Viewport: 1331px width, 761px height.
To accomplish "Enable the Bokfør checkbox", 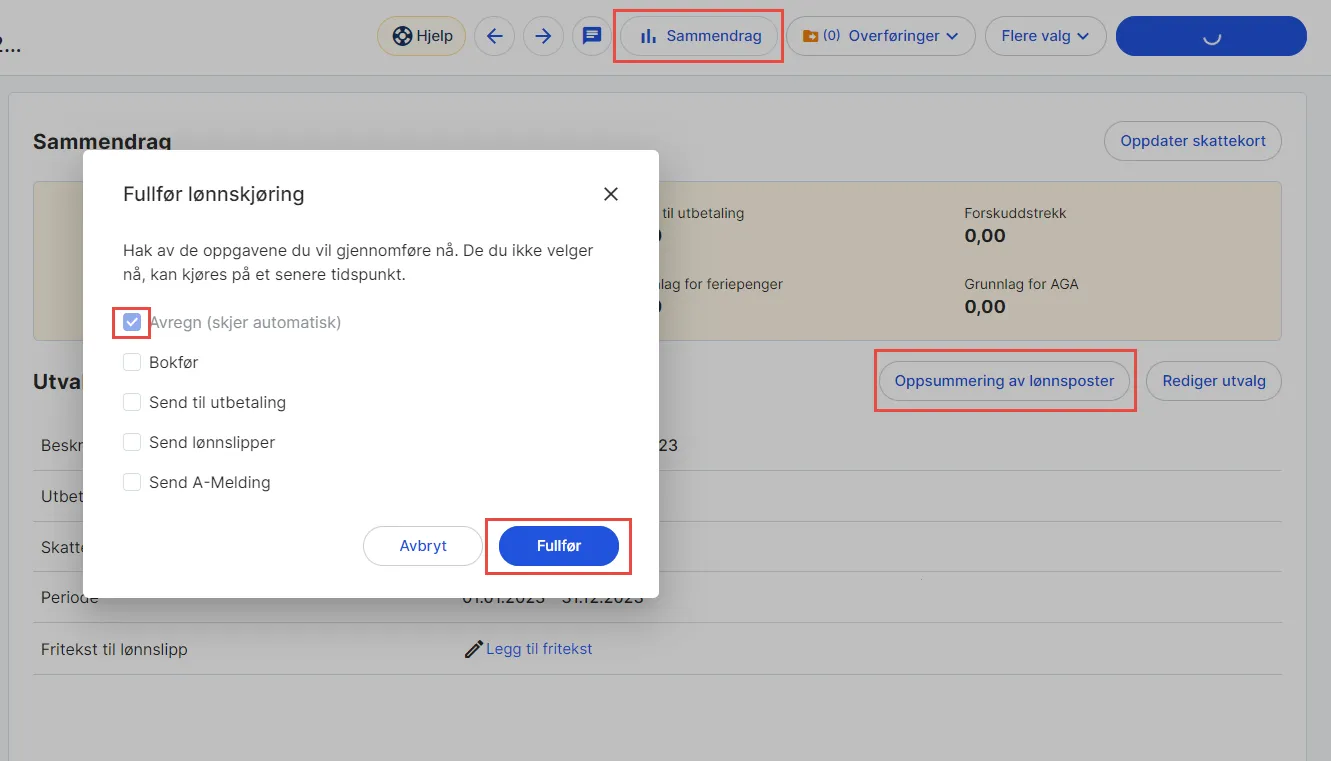I will pos(131,362).
